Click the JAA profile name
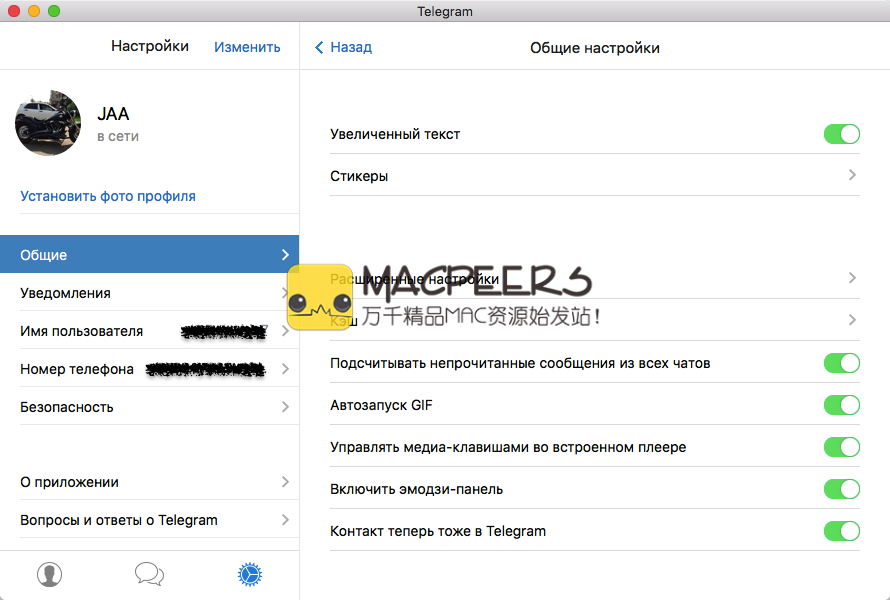890x600 pixels. (x=113, y=114)
